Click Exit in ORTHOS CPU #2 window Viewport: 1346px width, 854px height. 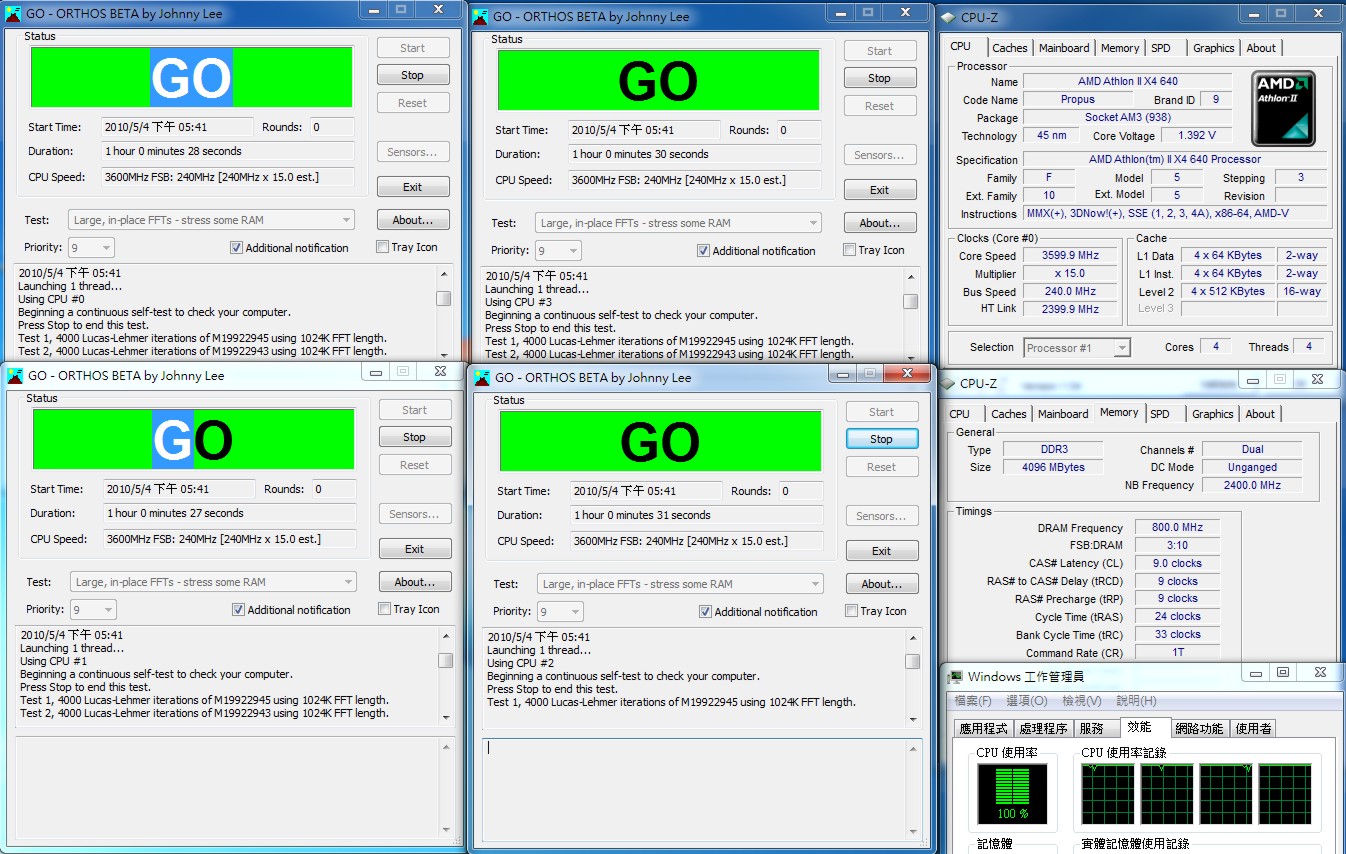881,551
